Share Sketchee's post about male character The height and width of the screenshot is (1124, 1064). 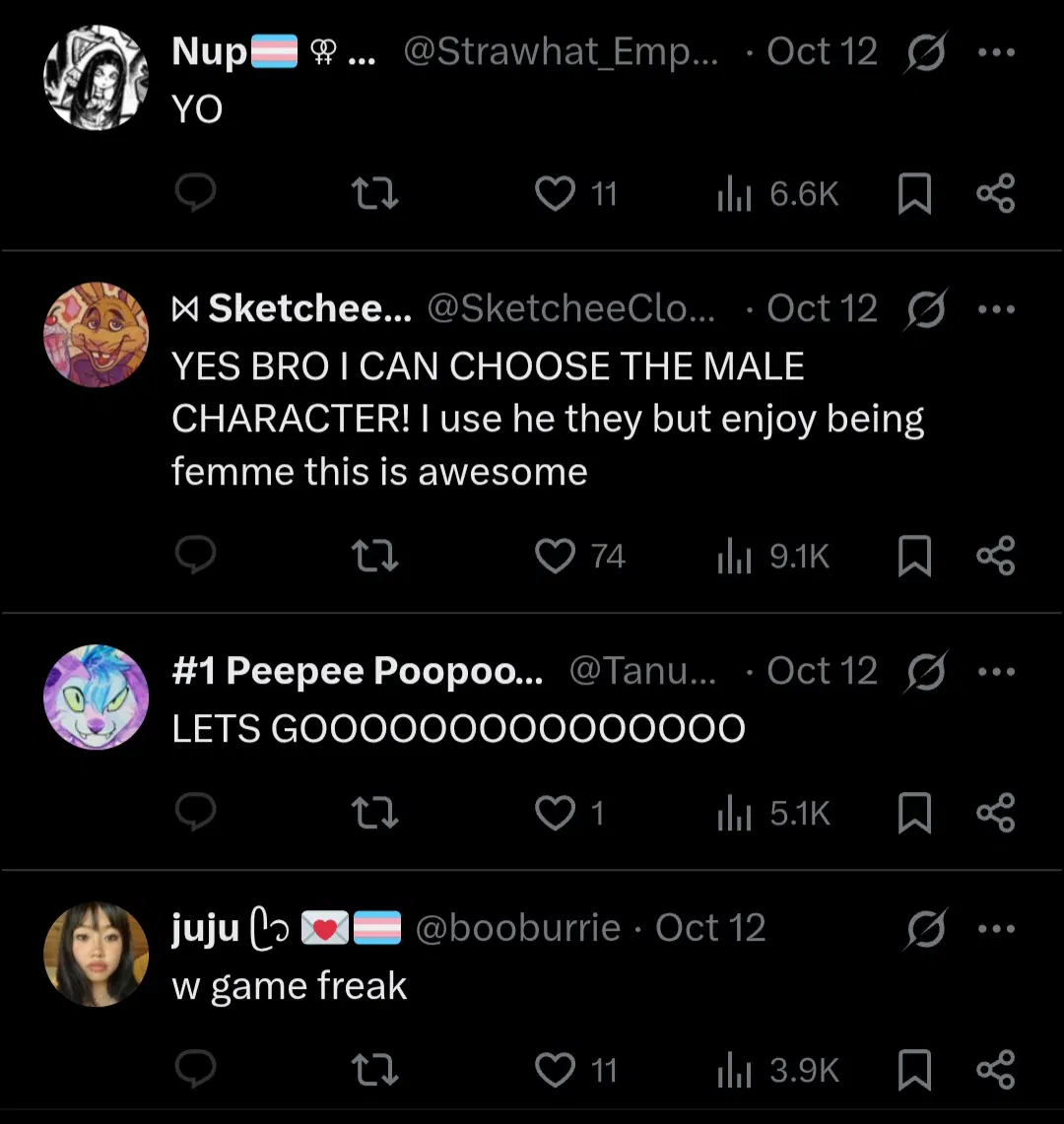pos(995,557)
